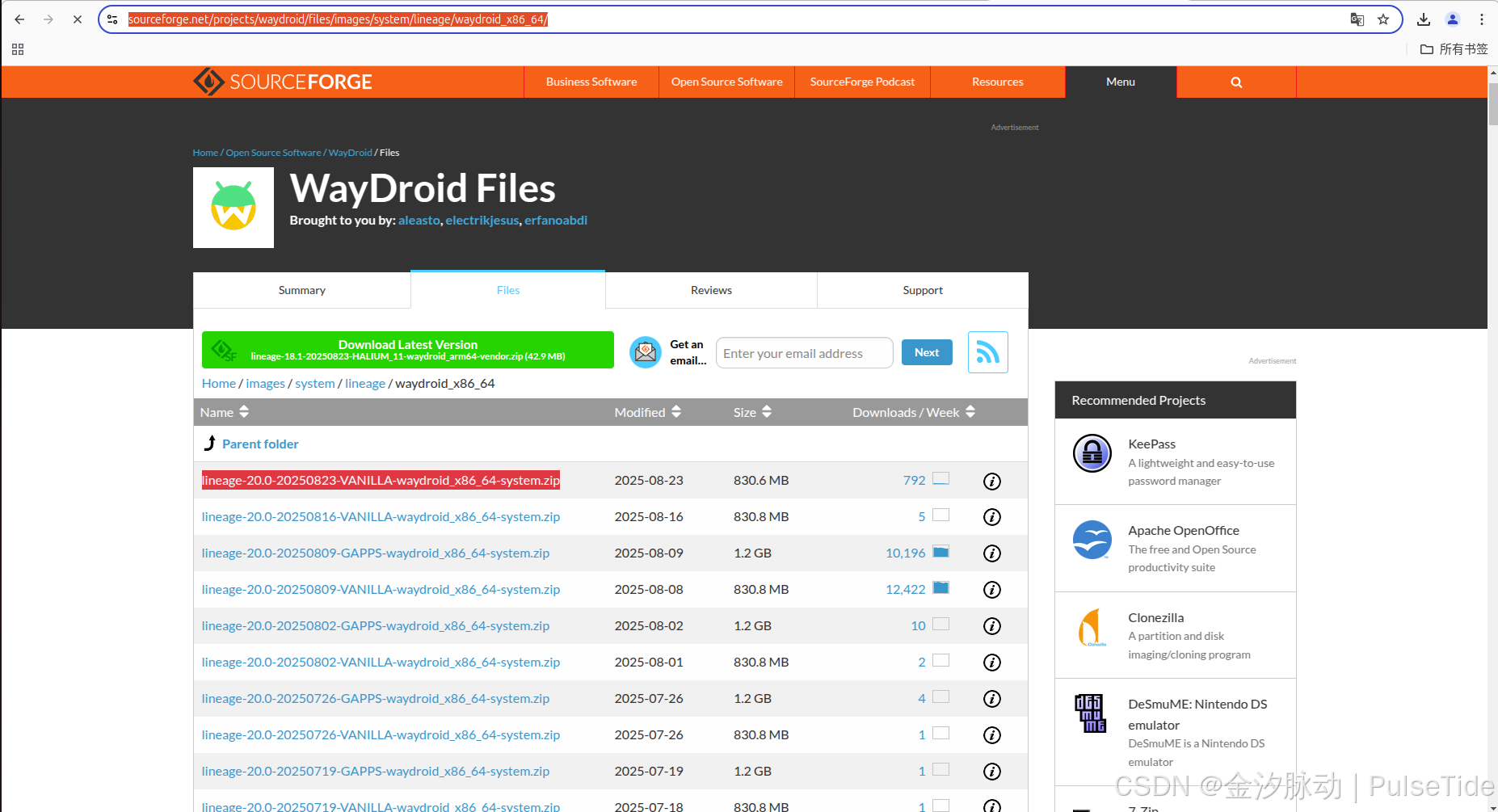Viewport: 1498px width, 812px height.
Task: Open the Chrome three-dot menu
Action: tap(1482, 19)
